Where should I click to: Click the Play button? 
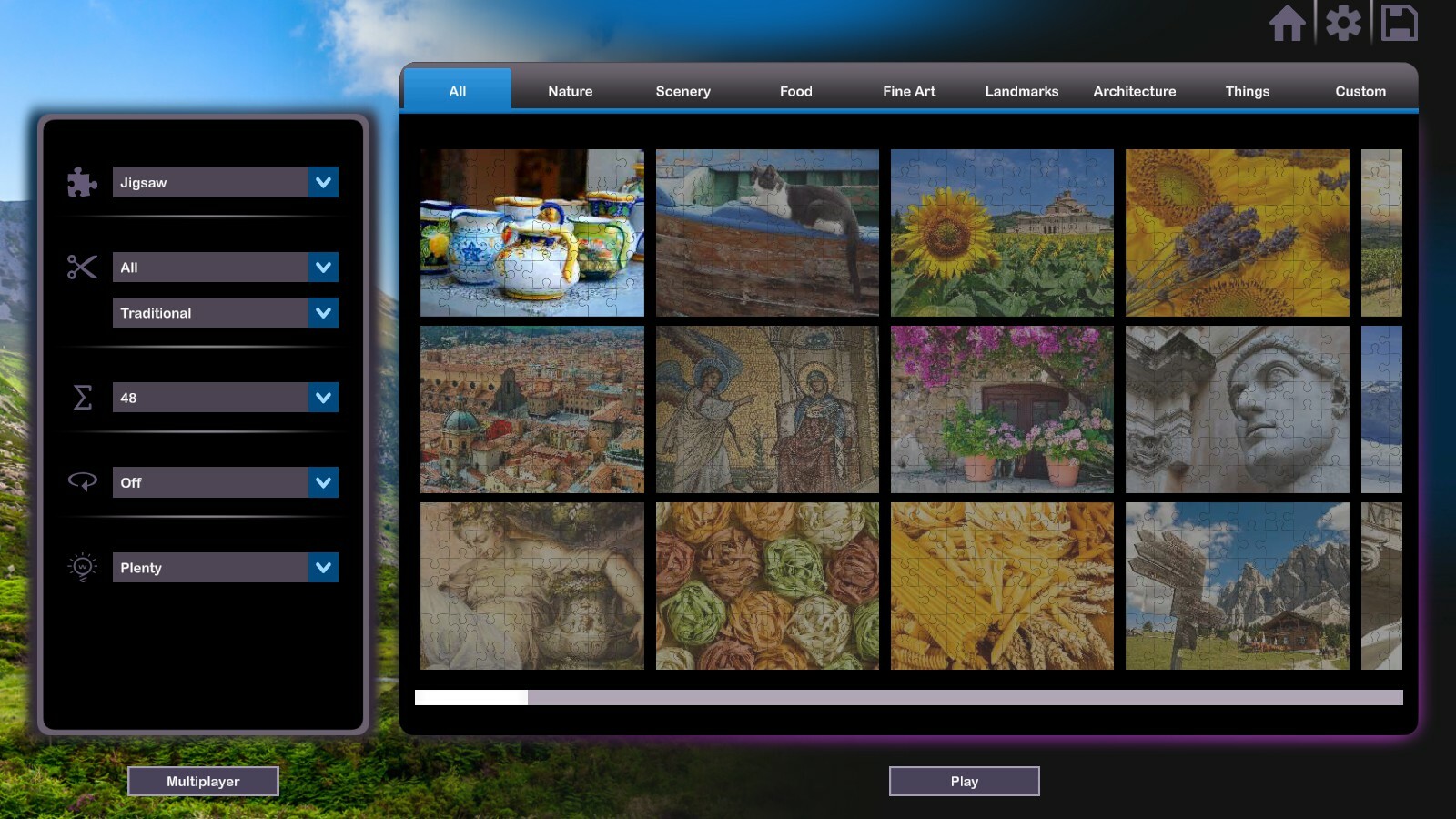[x=965, y=781]
